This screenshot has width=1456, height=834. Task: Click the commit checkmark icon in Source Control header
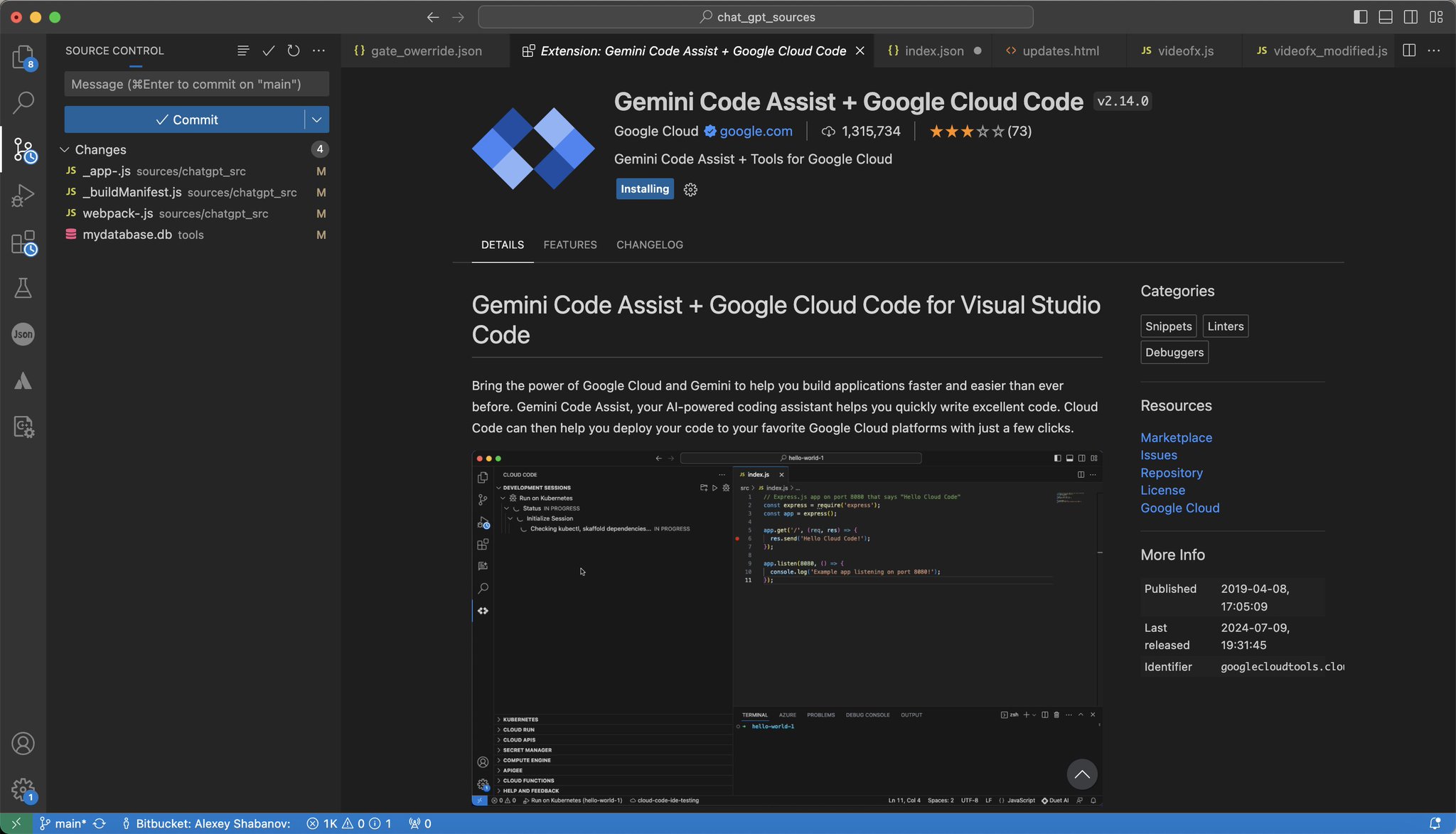(x=268, y=50)
